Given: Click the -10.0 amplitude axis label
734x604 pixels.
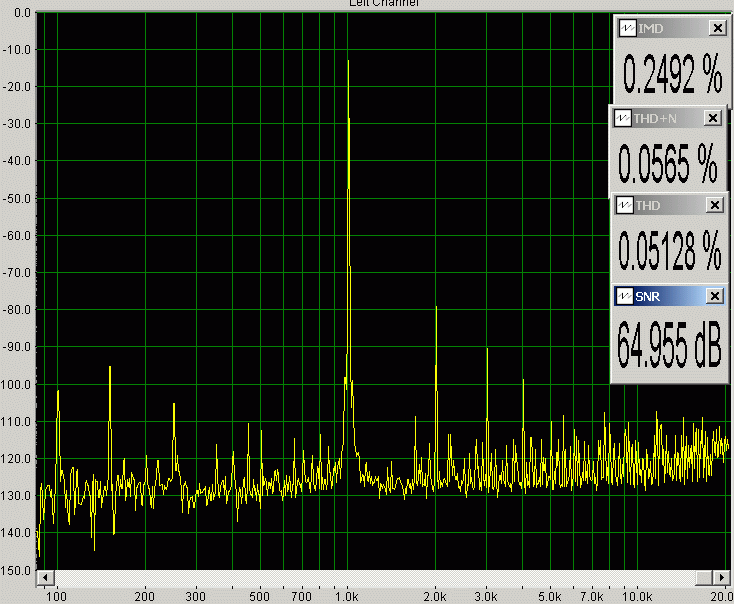Looking at the screenshot, I should click(17, 50).
